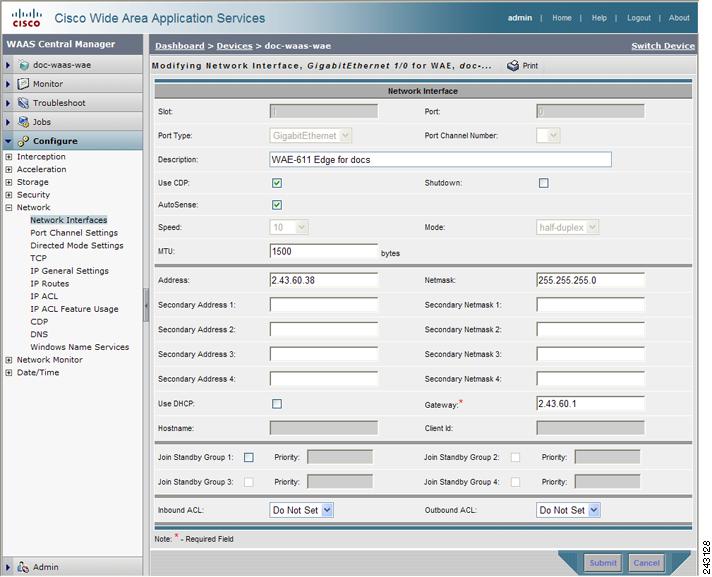Open the Help link
The image size is (712, 577).
click(599, 18)
